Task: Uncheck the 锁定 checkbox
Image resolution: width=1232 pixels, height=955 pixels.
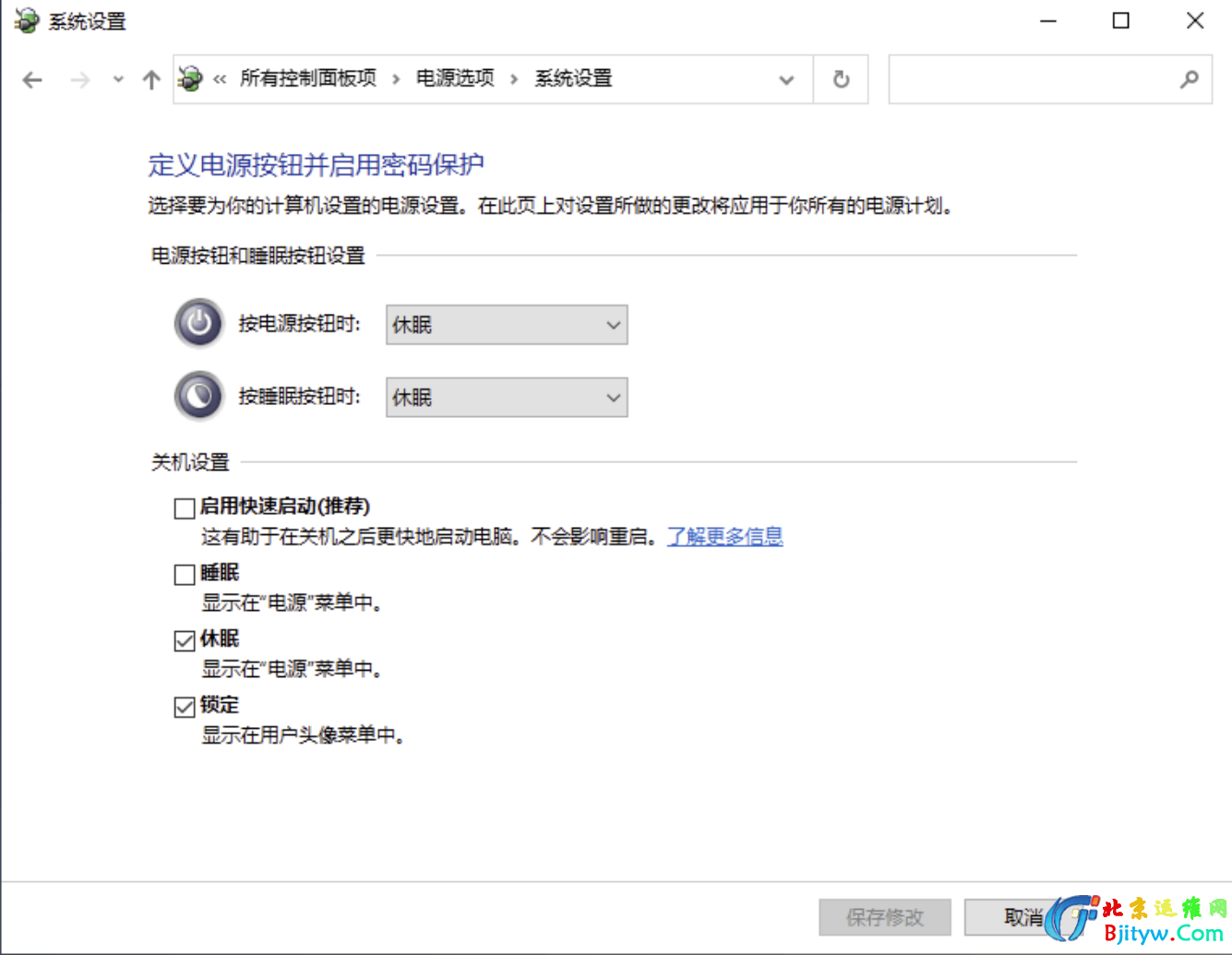Action: (x=185, y=707)
